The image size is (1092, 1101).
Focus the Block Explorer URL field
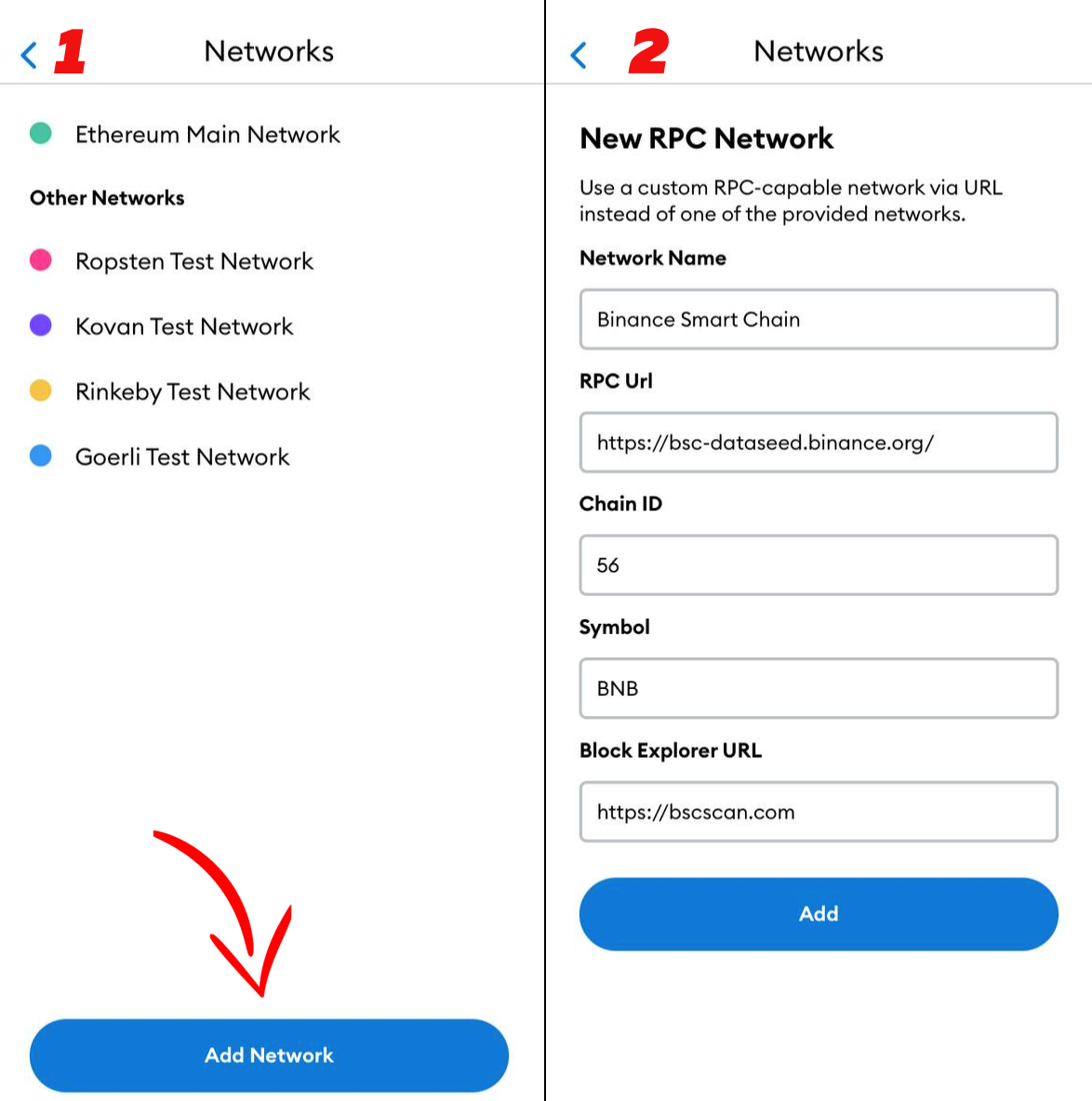pyautogui.click(x=819, y=812)
